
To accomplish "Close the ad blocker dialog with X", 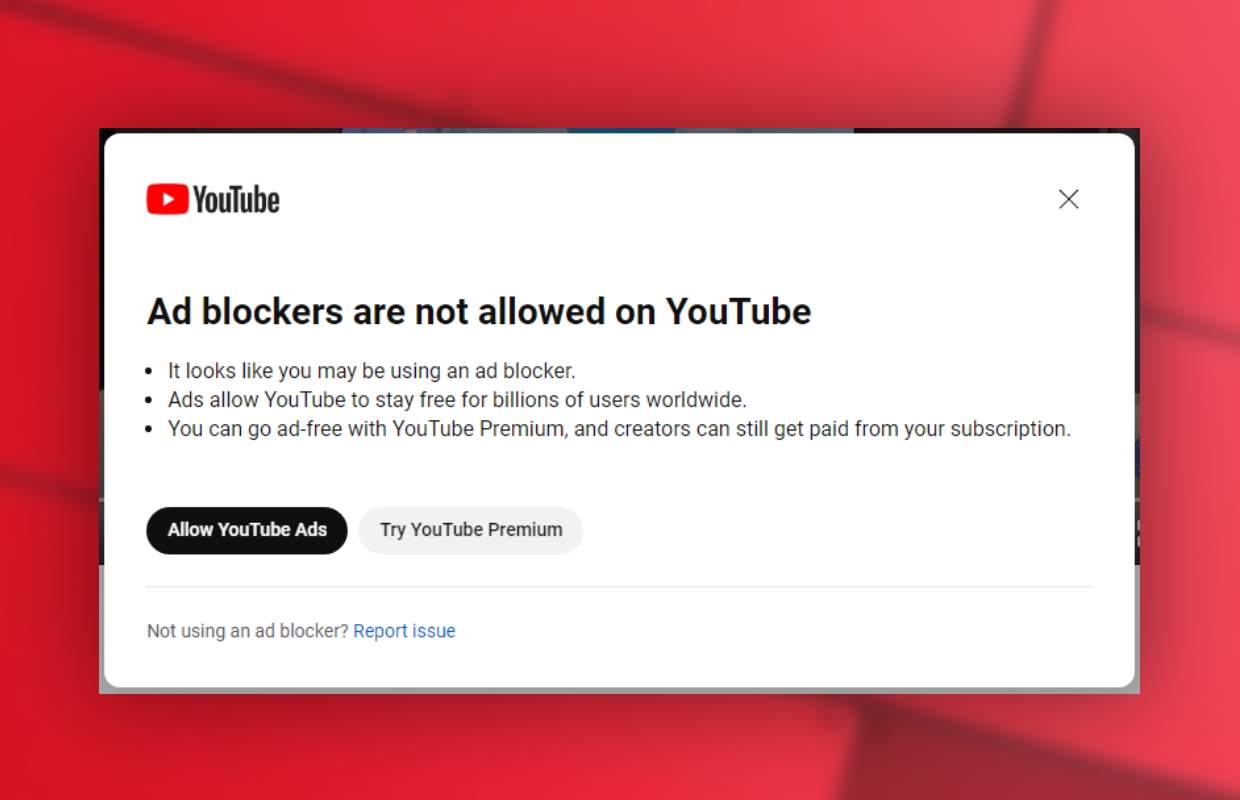I will (x=1068, y=199).
